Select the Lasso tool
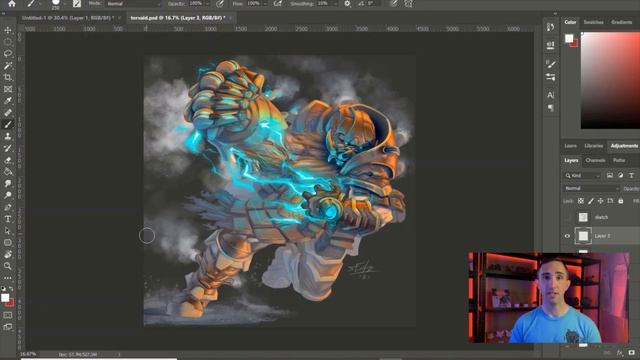This screenshot has width=640, height=360. point(8,54)
